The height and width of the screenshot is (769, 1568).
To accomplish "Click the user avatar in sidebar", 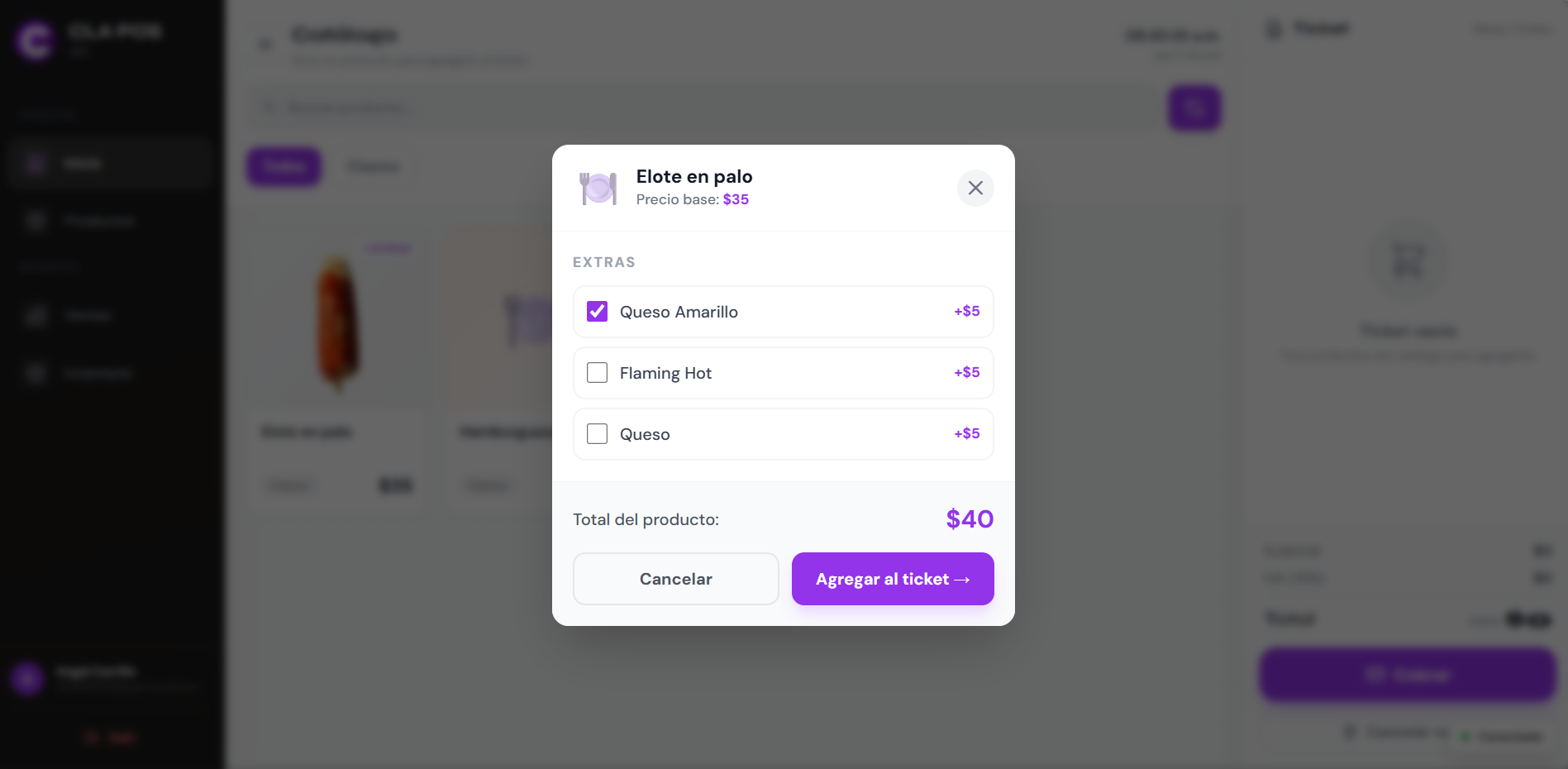I will (27, 679).
